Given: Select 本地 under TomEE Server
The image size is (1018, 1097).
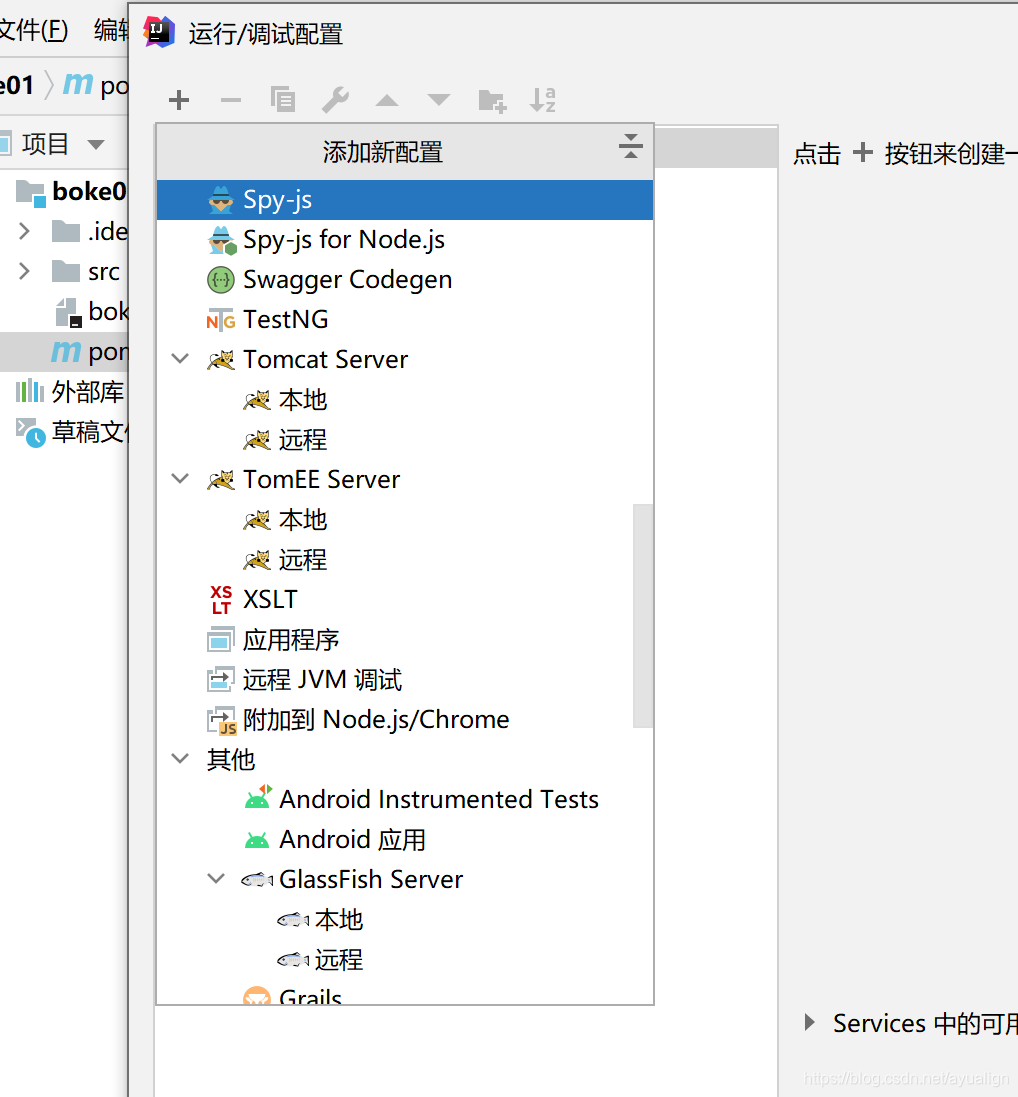Looking at the screenshot, I should pyautogui.click(x=405, y=520).
